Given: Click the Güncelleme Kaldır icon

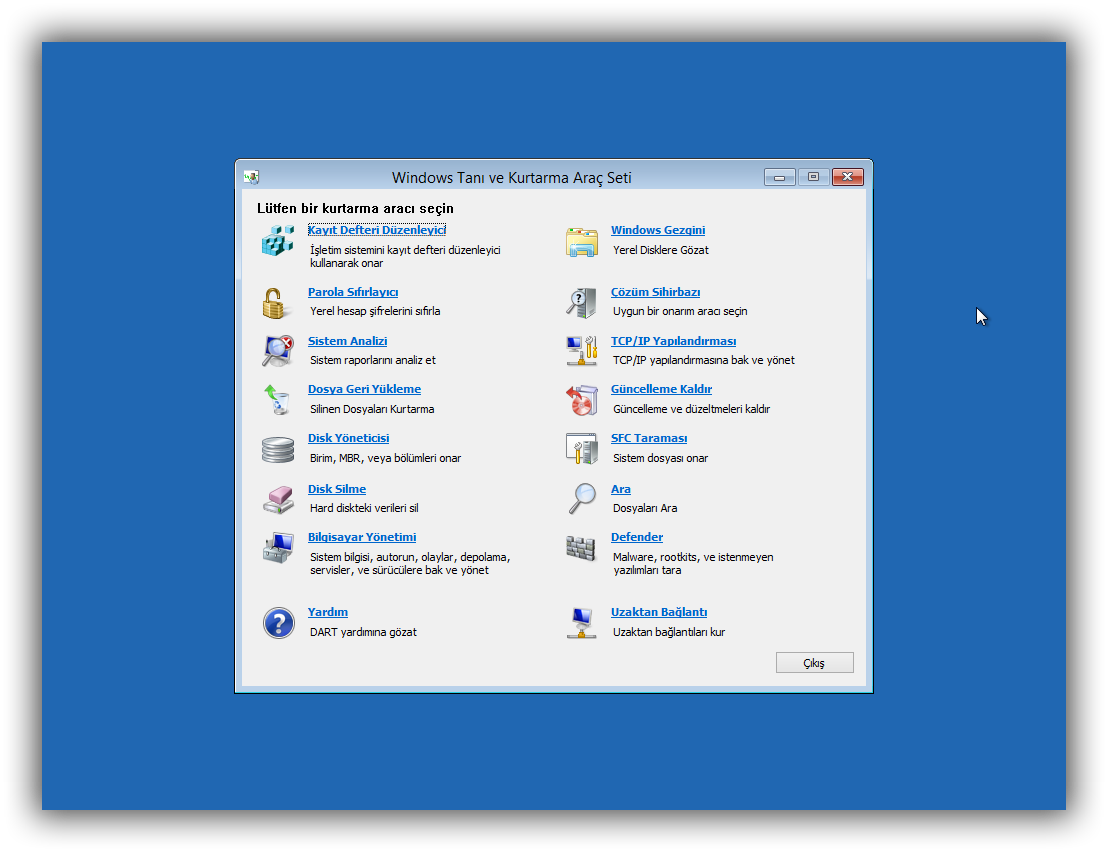Looking at the screenshot, I should pos(581,399).
